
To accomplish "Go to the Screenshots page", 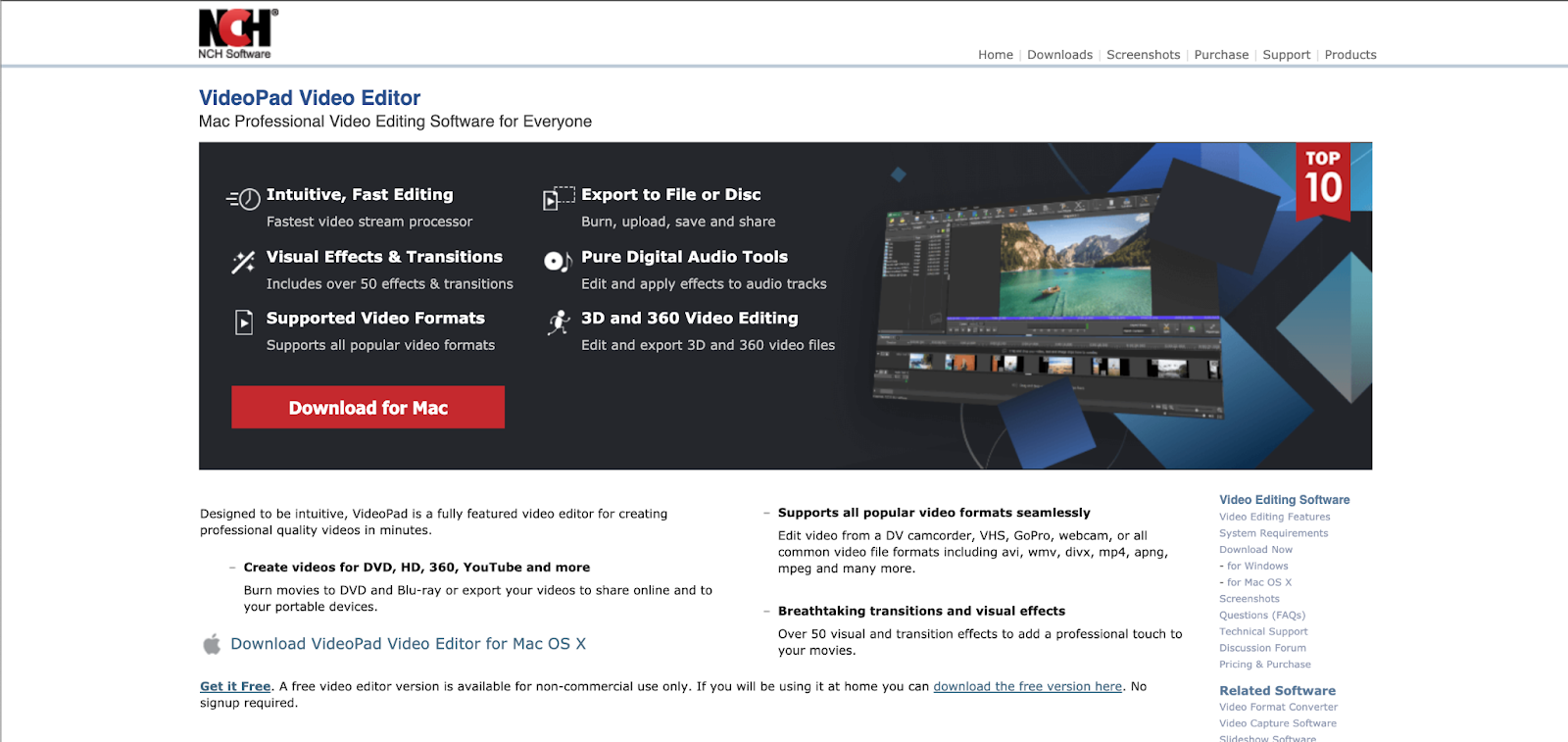I will [1143, 55].
